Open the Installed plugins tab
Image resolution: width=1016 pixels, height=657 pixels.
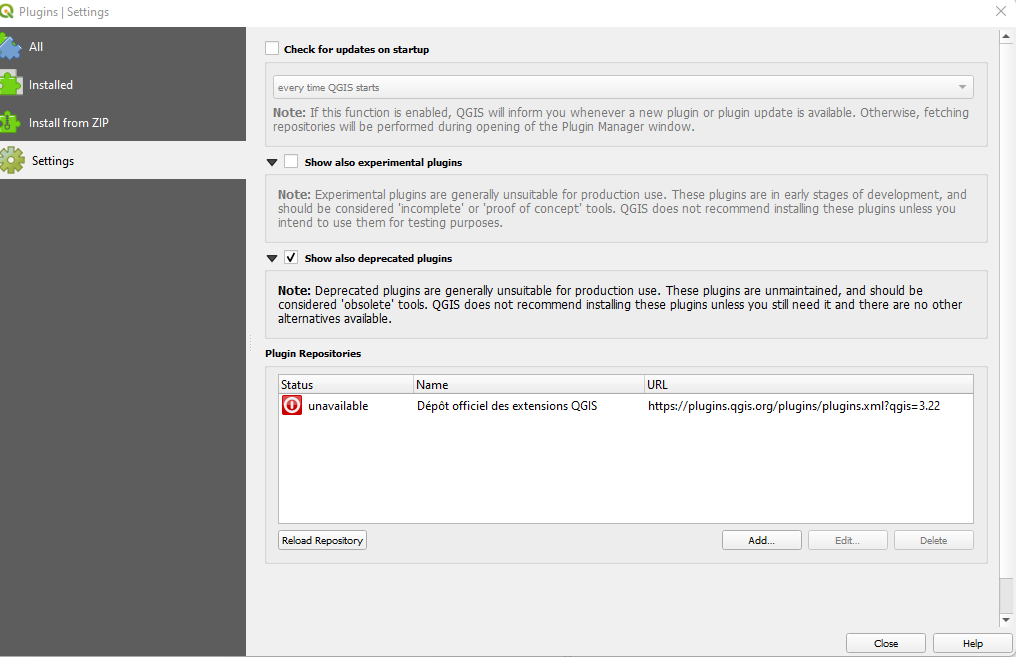point(122,84)
